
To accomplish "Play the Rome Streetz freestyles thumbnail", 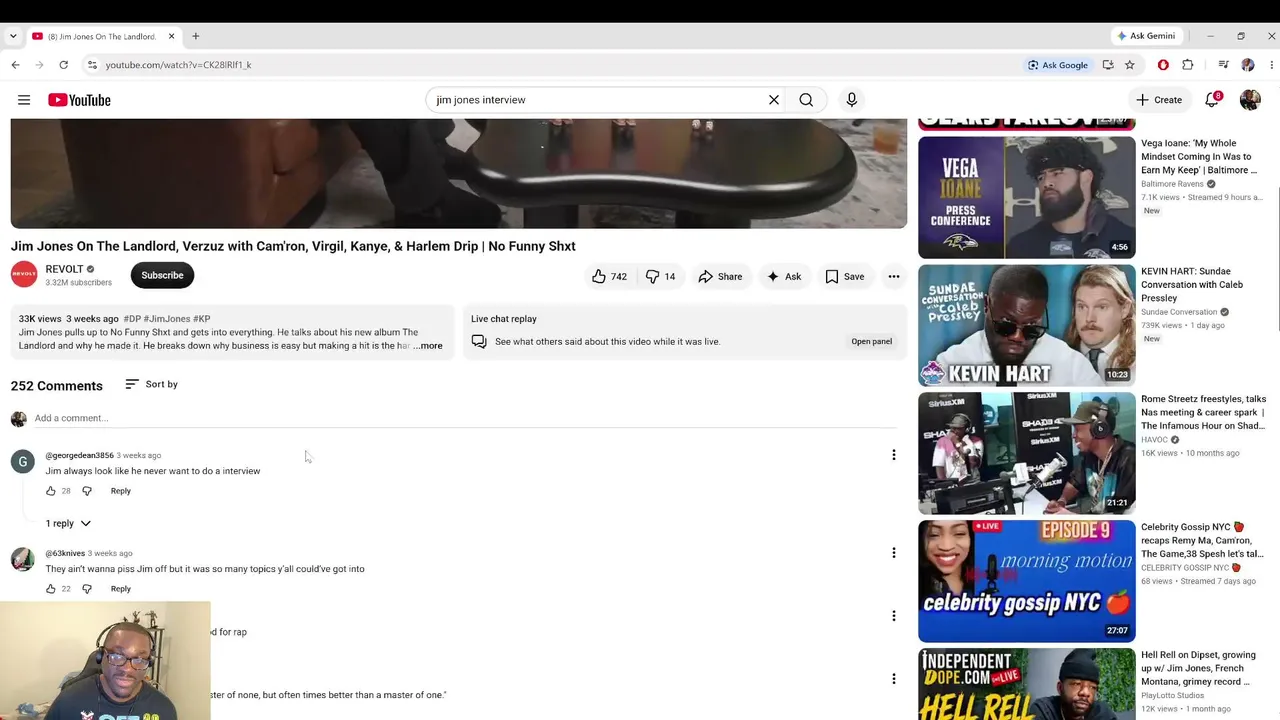I will (1027, 453).
